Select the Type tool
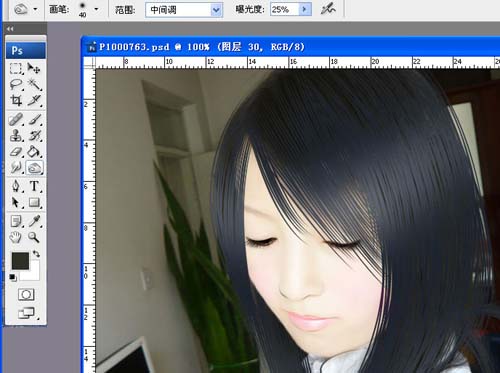Screen dimensions: 500x373 pyautogui.click(x=34, y=186)
